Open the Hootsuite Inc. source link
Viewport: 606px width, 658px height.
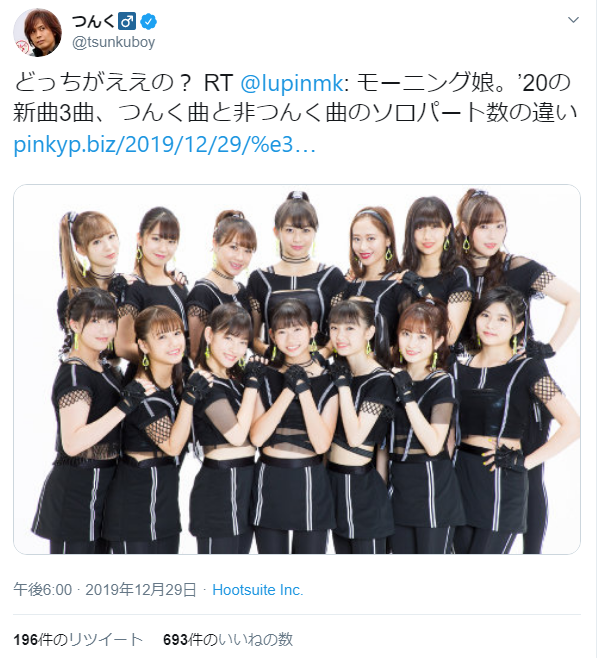(258, 590)
